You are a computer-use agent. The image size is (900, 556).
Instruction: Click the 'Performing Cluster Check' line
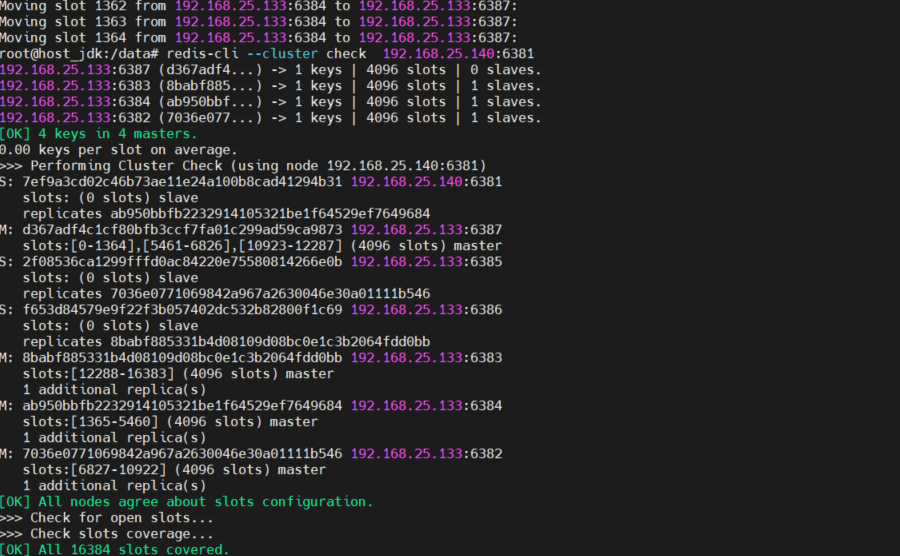tap(243, 166)
